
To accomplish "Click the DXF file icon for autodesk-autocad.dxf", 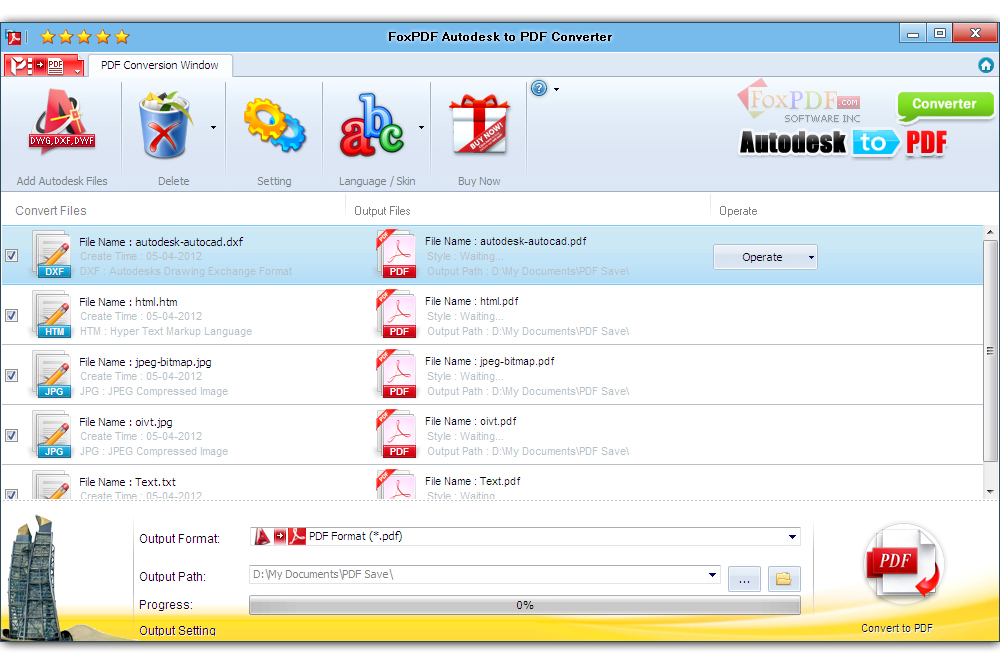I will pyautogui.click(x=52, y=256).
